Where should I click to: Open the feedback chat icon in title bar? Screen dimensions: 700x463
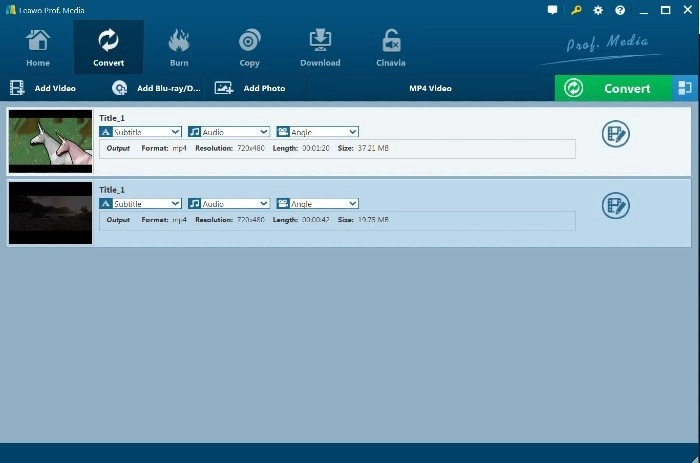(x=552, y=10)
